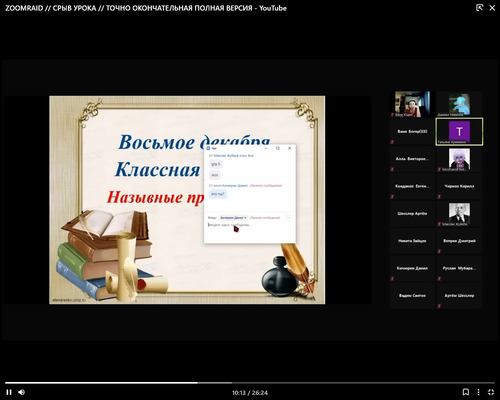Open the chat ellipsis more button
Screen dimensions: 500x400
(289, 218)
